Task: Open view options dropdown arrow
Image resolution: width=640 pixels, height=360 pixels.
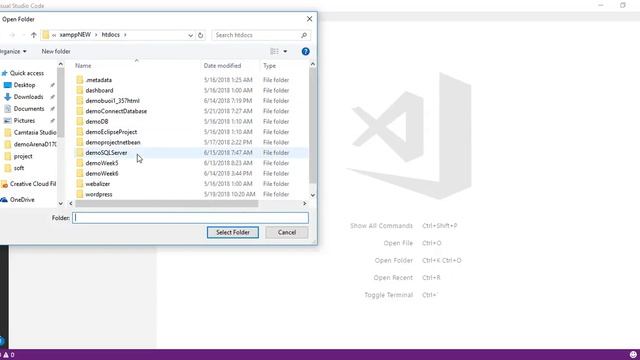Action: 285,51
